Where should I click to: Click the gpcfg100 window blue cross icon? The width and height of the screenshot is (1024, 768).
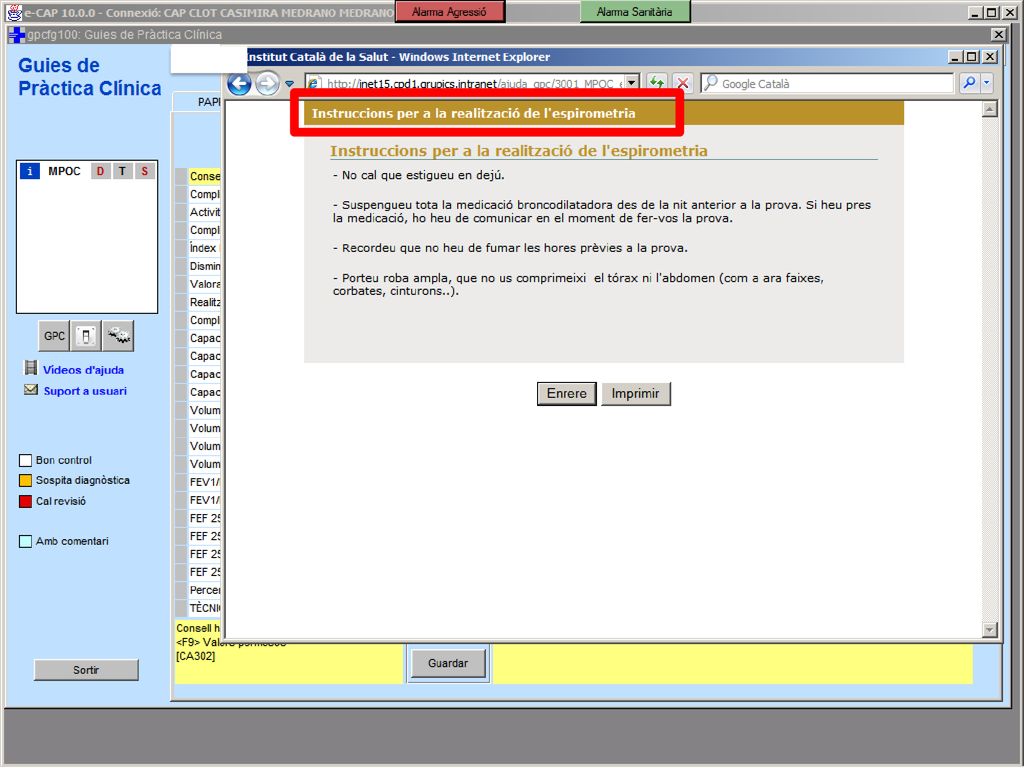pos(16,35)
